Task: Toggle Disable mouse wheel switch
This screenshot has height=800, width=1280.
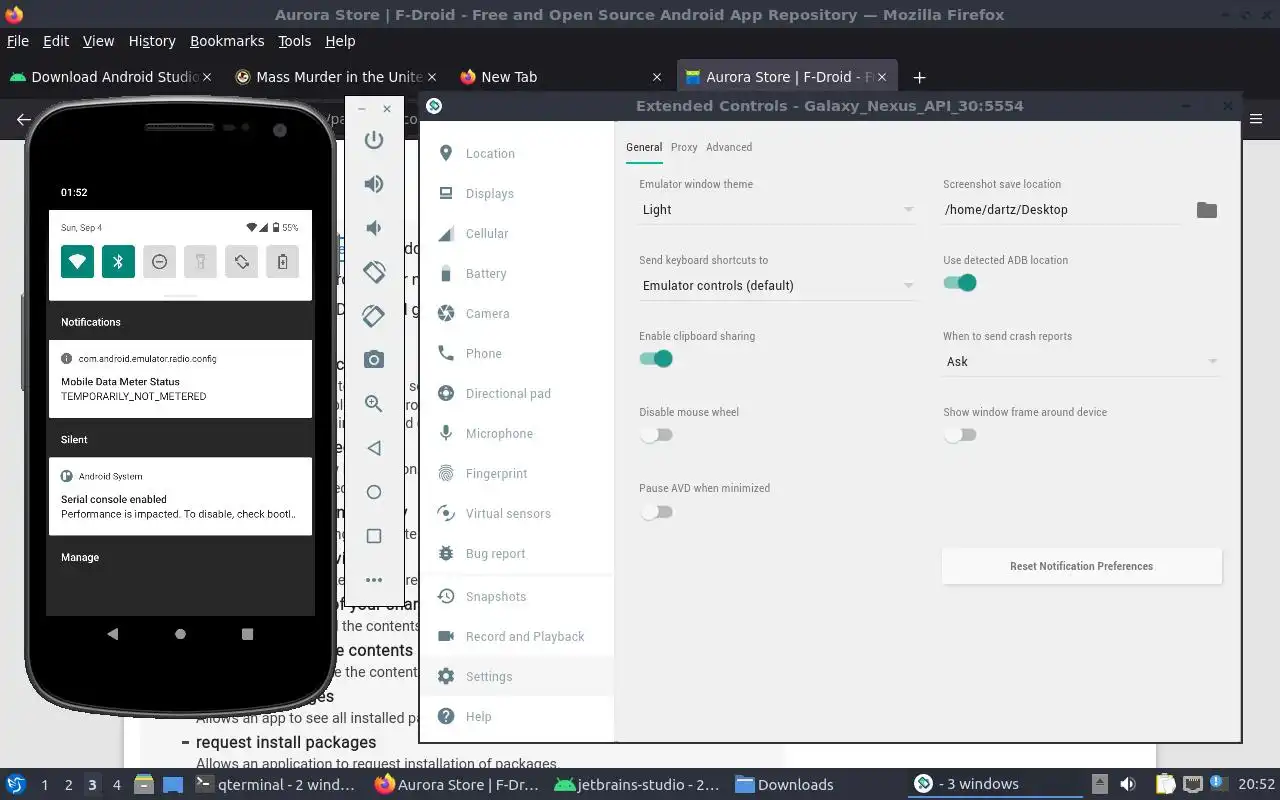Action: tap(656, 435)
